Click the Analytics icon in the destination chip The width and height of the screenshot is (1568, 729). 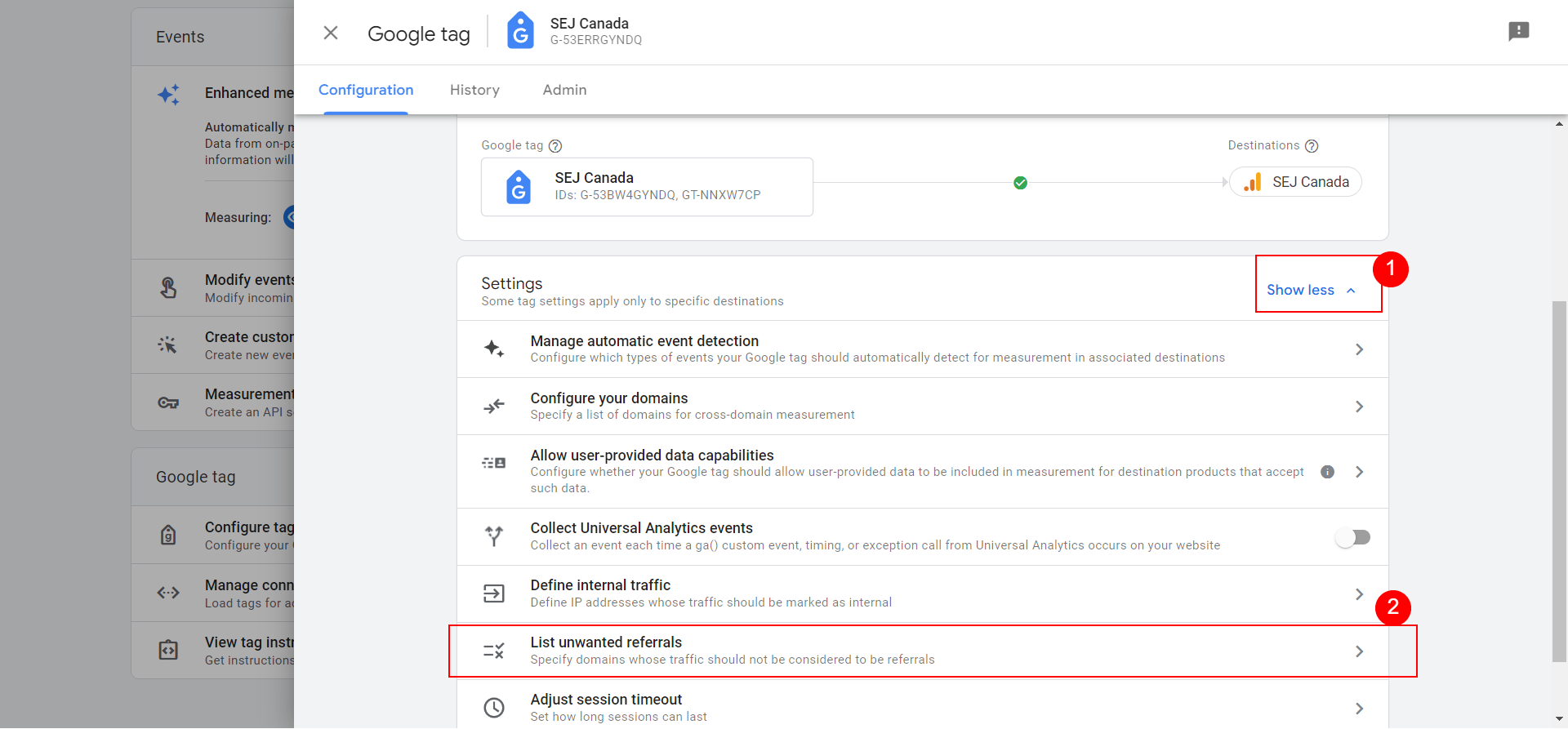tap(1253, 182)
